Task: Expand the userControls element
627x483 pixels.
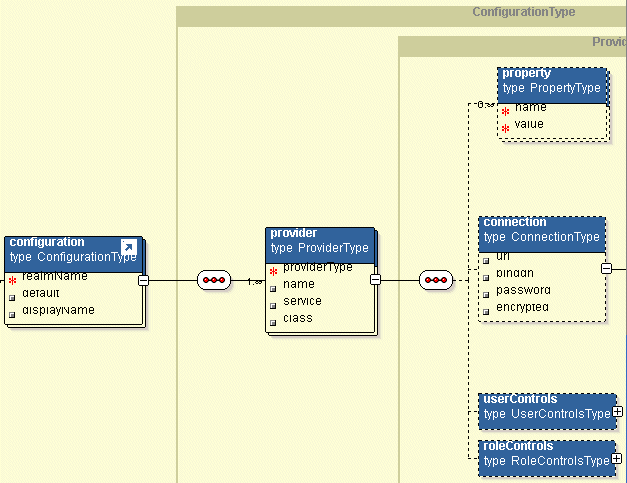Action: point(617,411)
